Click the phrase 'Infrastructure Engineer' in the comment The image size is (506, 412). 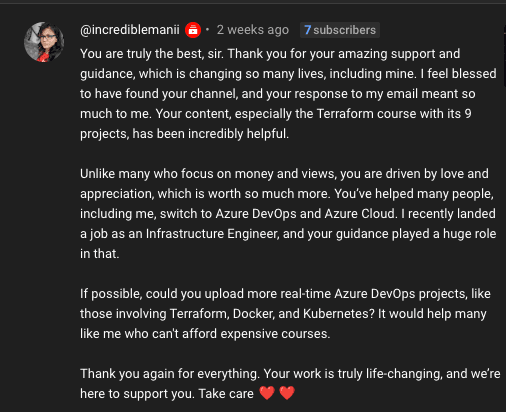click(x=212, y=234)
